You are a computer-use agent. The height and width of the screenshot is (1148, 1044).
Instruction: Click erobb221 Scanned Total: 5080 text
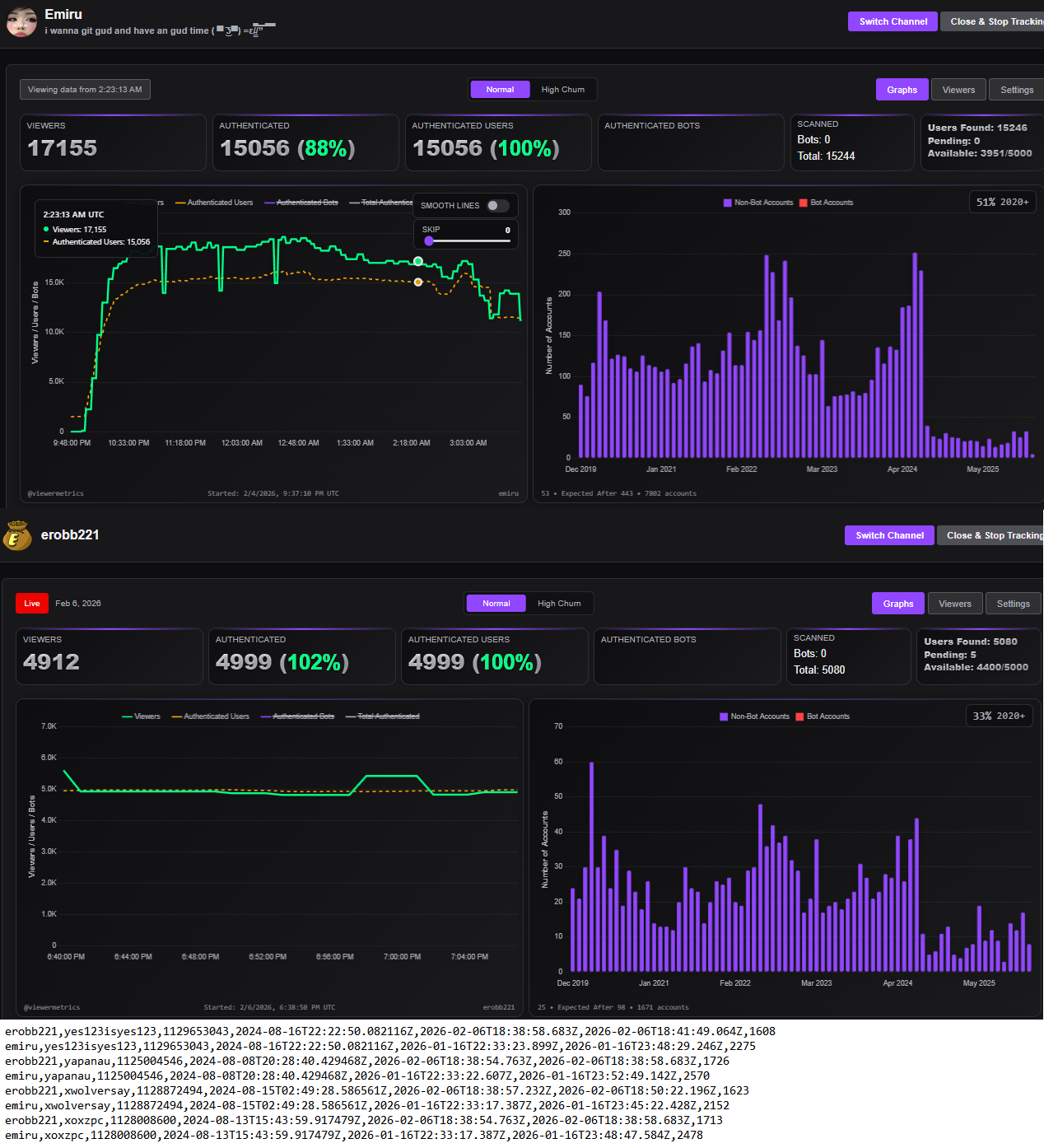tap(819, 670)
